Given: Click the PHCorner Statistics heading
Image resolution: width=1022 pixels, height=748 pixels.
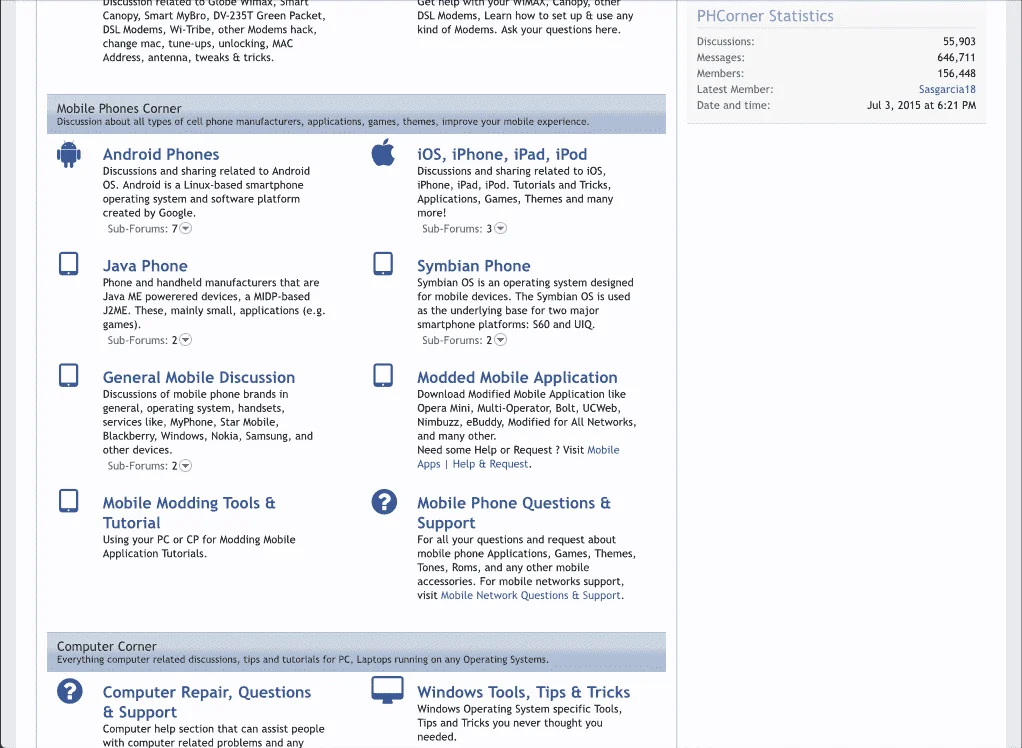Looking at the screenshot, I should [x=765, y=16].
